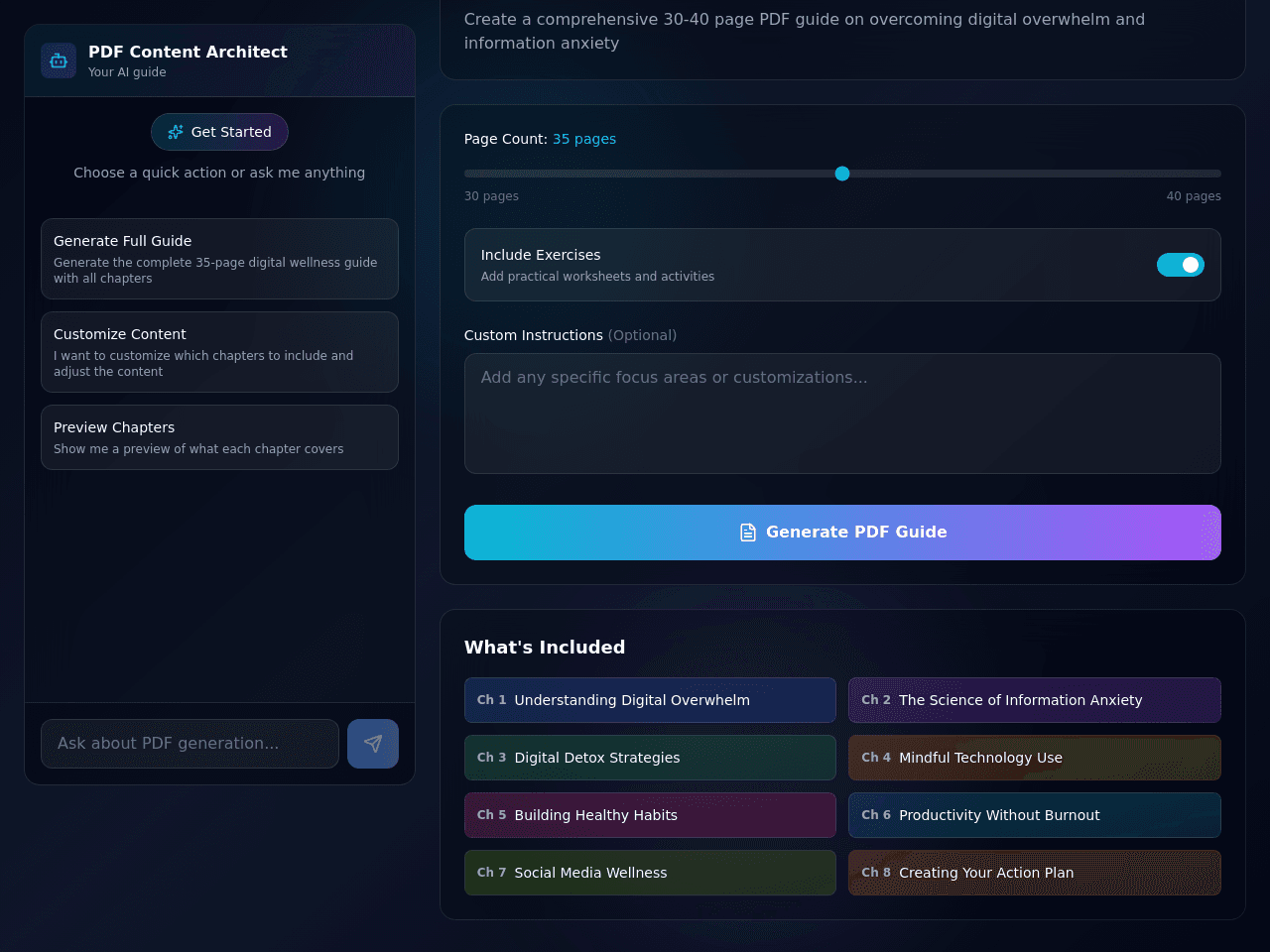Click the robot icon beside PDF Content Architect
Screen dimensions: 1270x952
tap(59, 60)
